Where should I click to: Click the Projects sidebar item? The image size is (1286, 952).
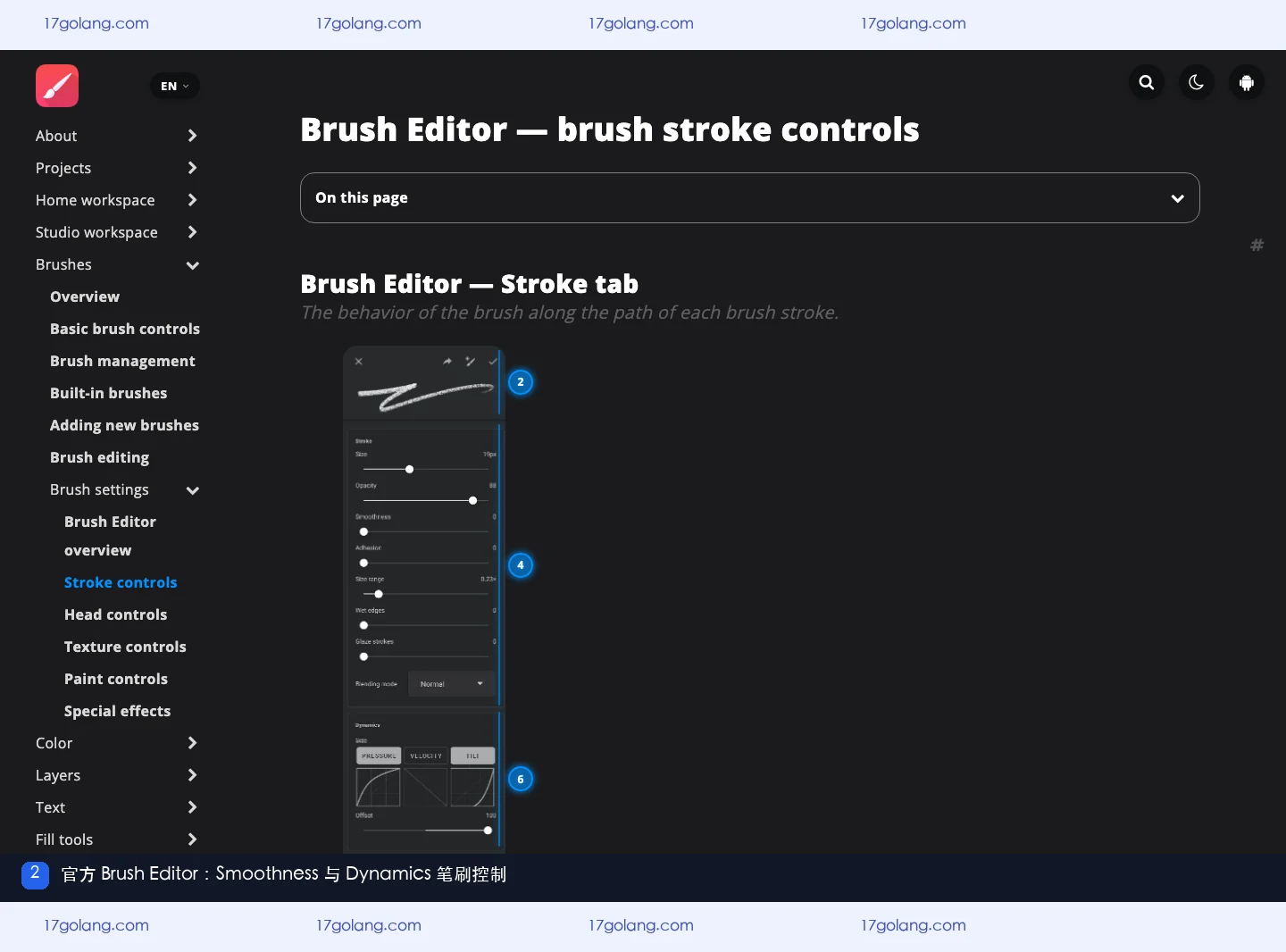[x=63, y=168]
